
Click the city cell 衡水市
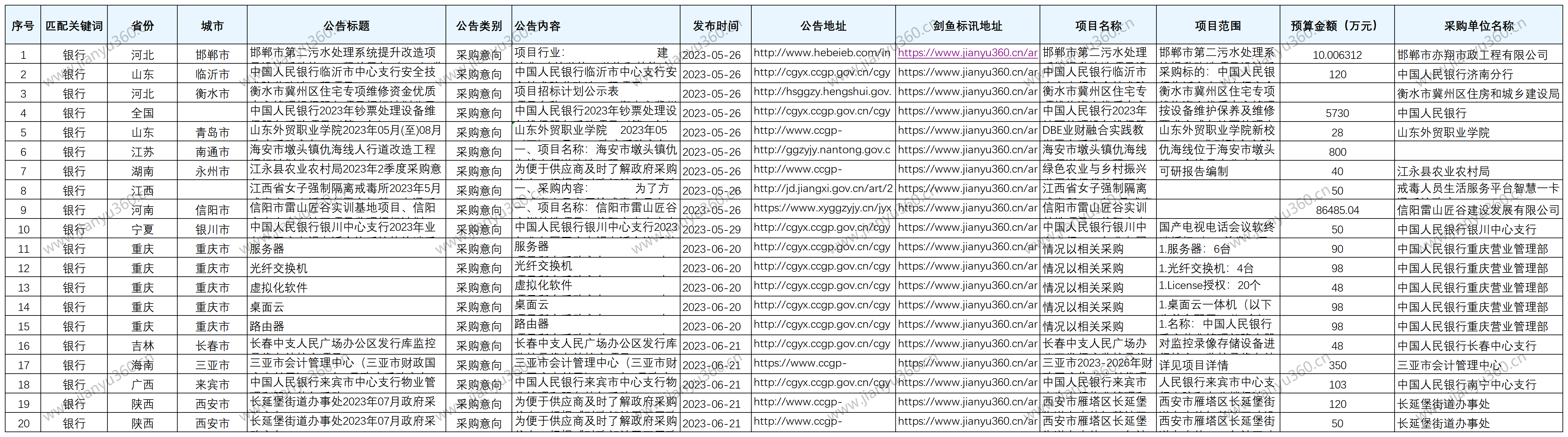(x=213, y=94)
